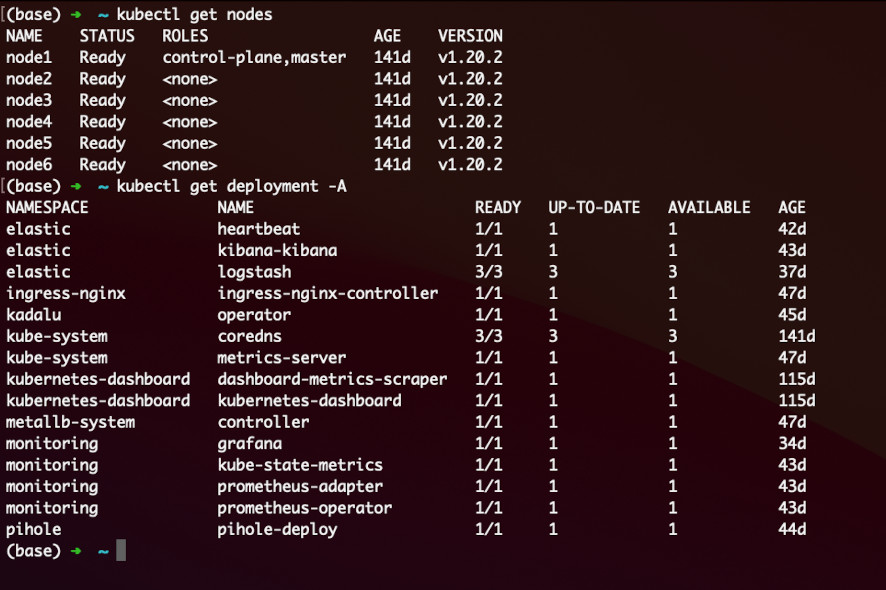Select the prometheus-adapter deployment name
Image resolution: width=886 pixels, height=590 pixels.
click(x=300, y=487)
